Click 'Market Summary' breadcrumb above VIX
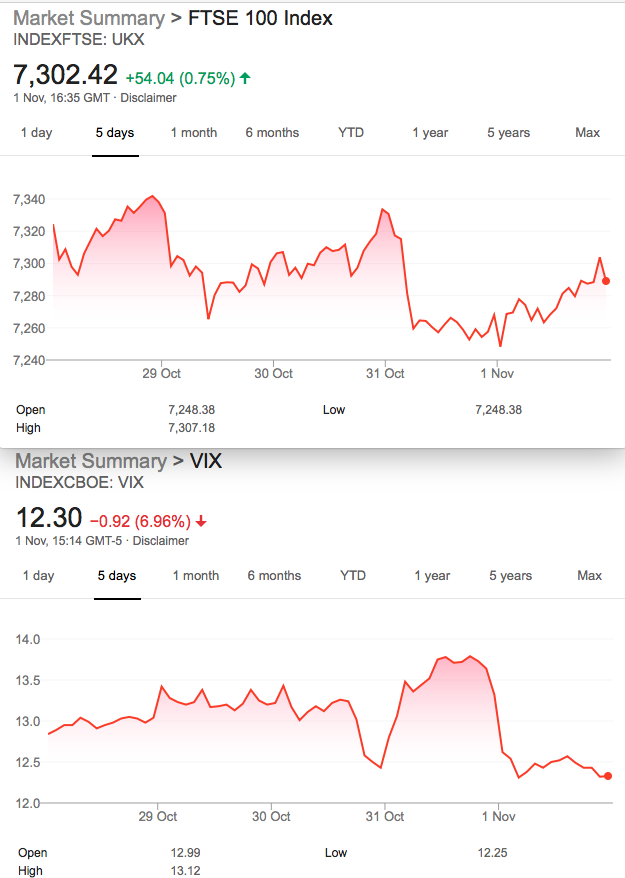 click(91, 461)
